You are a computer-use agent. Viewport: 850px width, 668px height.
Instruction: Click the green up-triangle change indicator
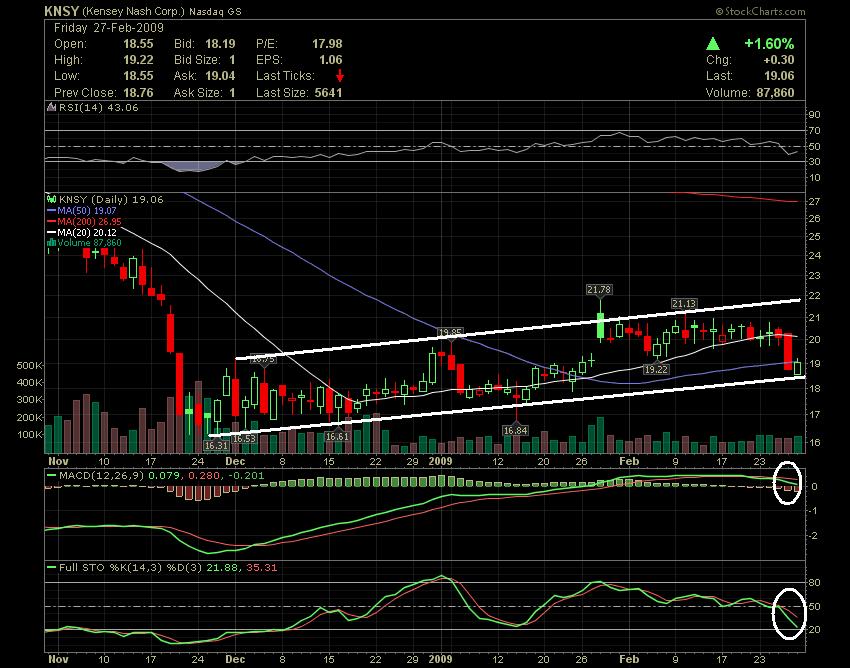coord(713,44)
